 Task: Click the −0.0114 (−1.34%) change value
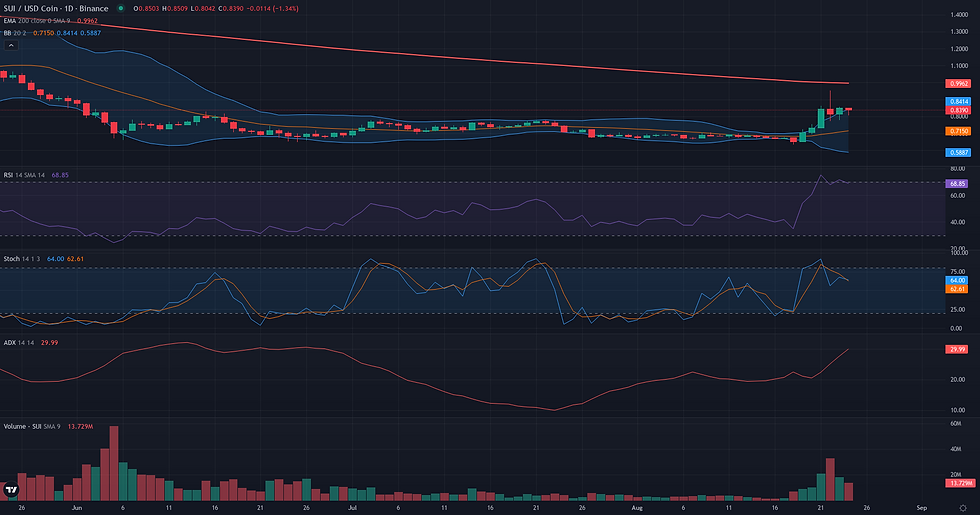pos(272,9)
